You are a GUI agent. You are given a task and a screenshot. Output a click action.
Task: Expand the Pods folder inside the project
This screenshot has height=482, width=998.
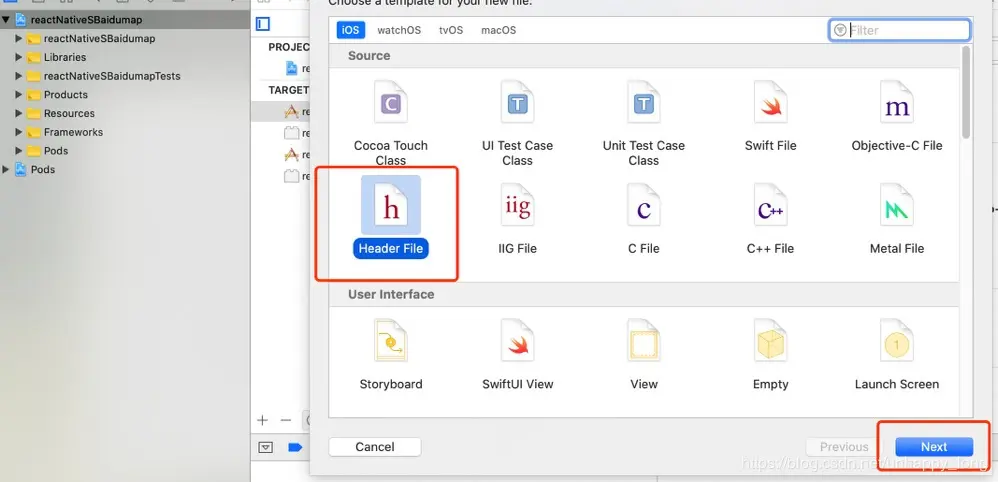(x=18, y=151)
